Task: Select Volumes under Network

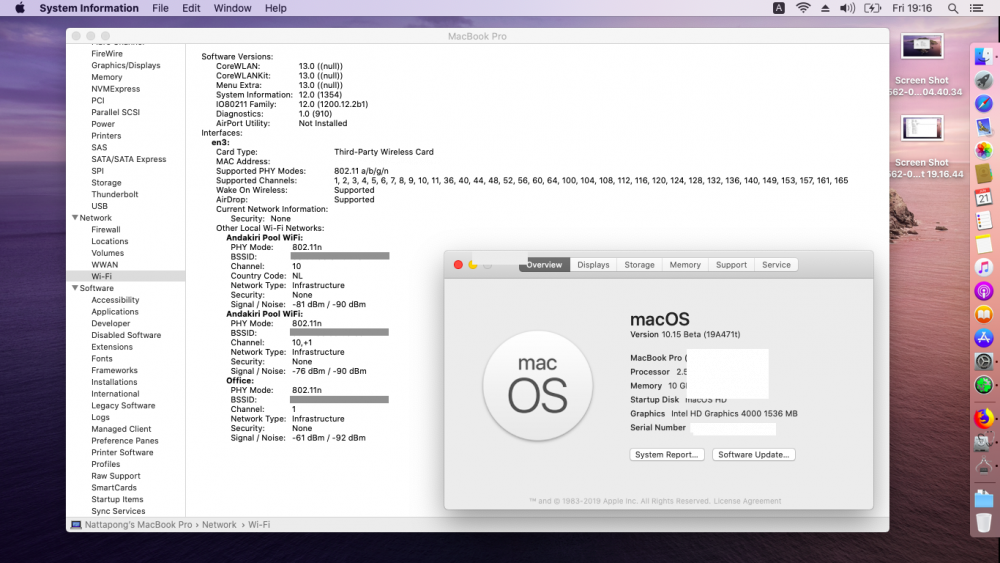Action: [108, 253]
